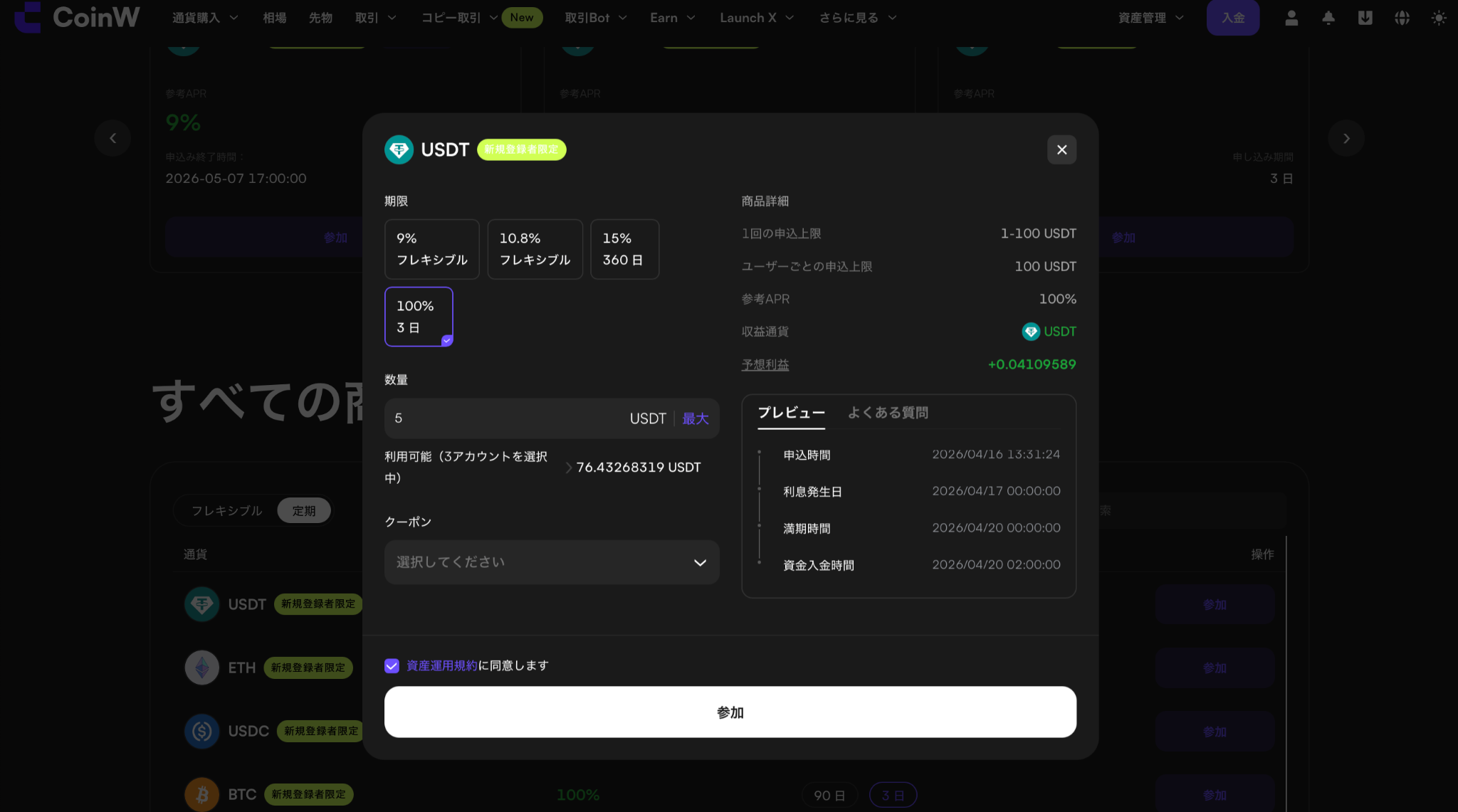Image resolution: width=1458 pixels, height=812 pixels.
Task: Toggle the light theme sun icon
Action: (1439, 18)
